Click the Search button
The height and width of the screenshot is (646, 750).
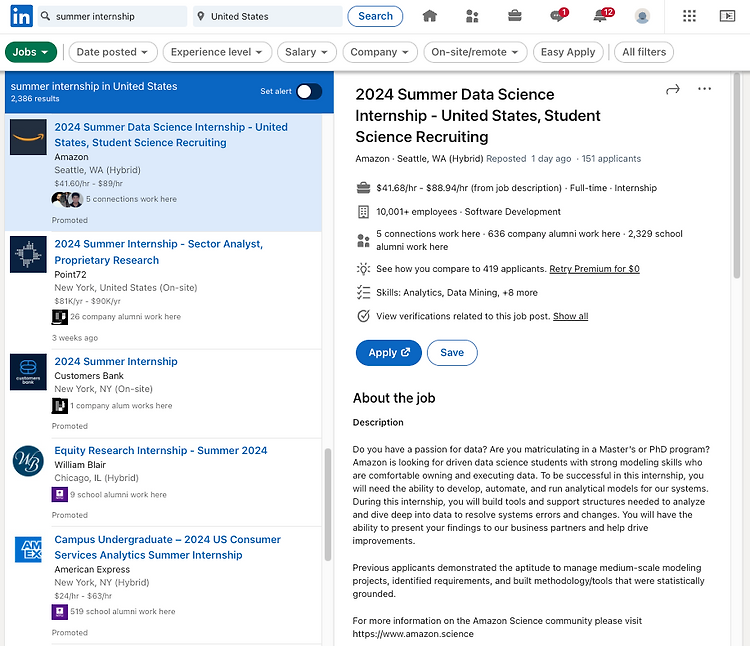pos(375,16)
